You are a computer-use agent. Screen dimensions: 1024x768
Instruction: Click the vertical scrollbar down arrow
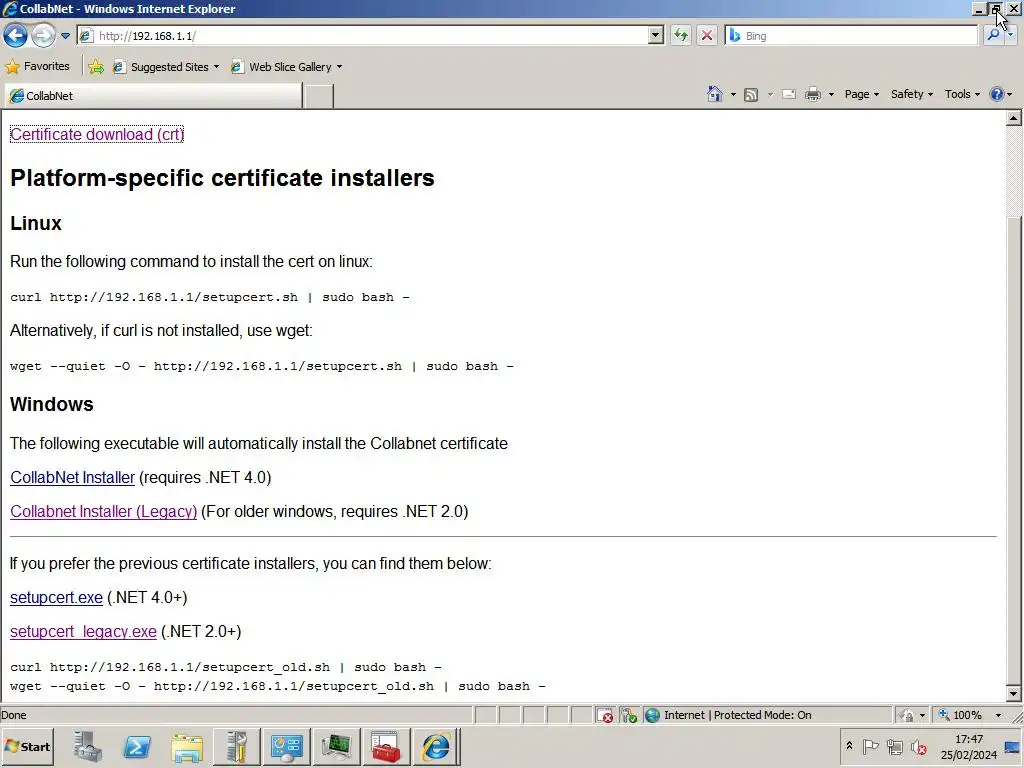[x=1014, y=694]
